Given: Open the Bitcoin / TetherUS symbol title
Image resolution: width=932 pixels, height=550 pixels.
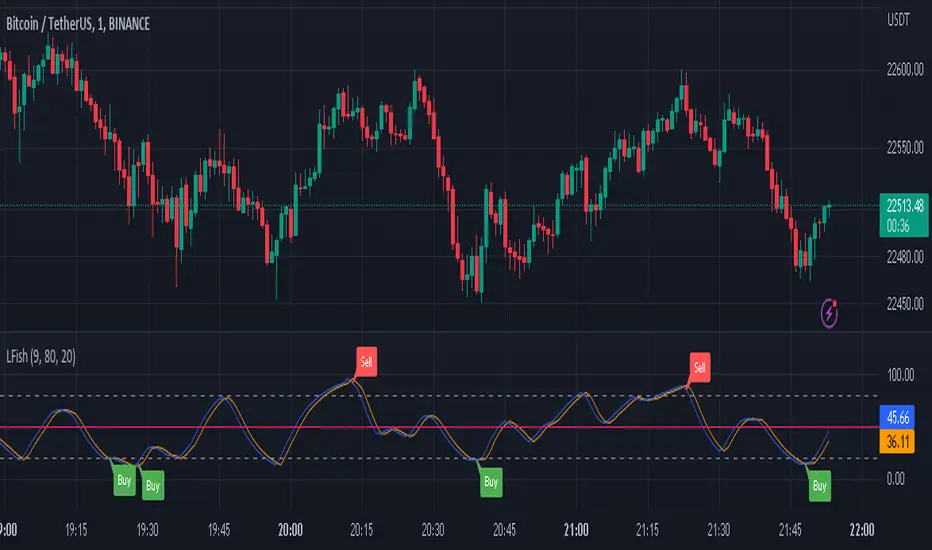Looking at the screenshot, I should pyautogui.click(x=78, y=24).
